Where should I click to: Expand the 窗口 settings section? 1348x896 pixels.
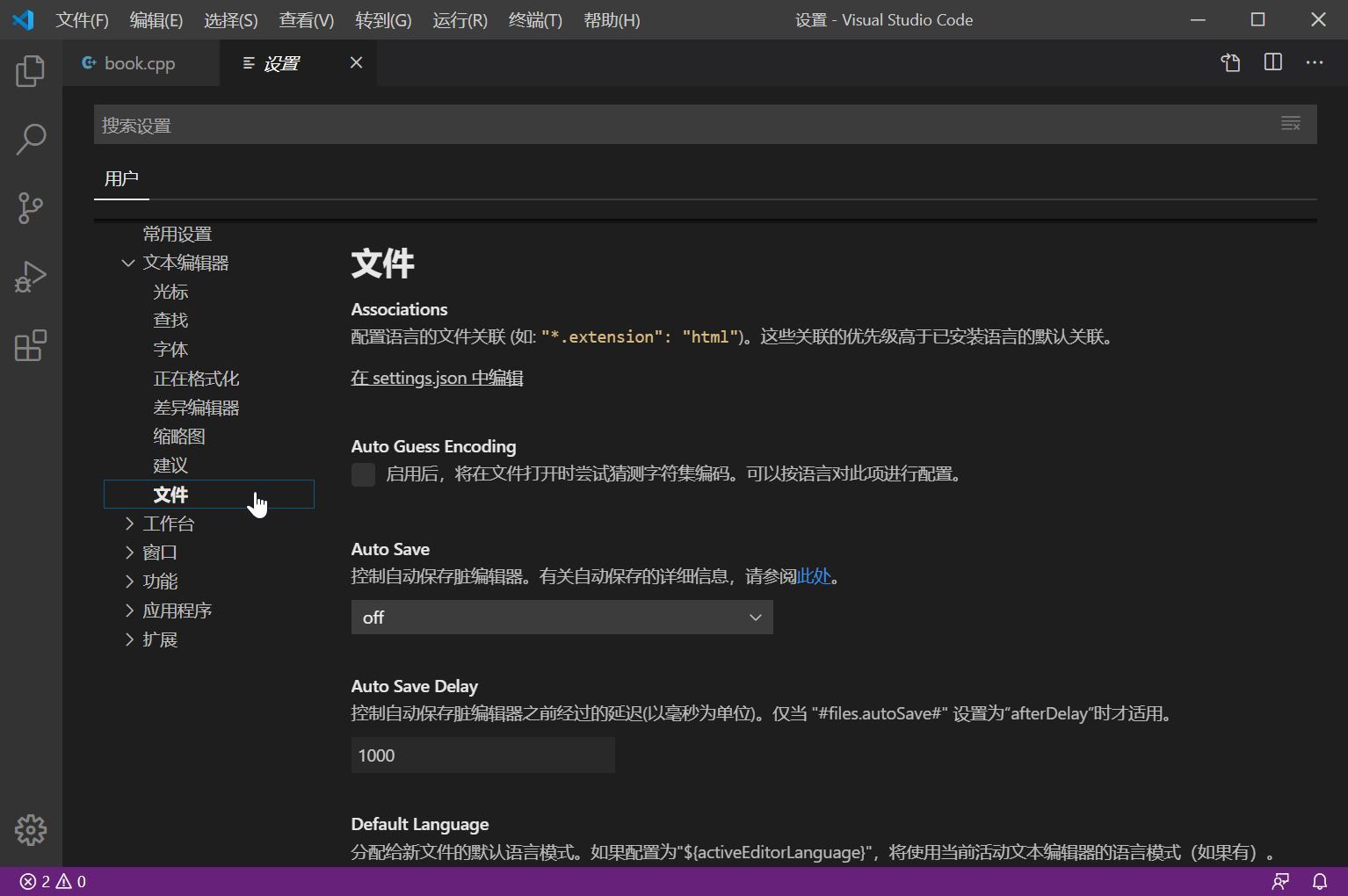pyautogui.click(x=129, y=553)
